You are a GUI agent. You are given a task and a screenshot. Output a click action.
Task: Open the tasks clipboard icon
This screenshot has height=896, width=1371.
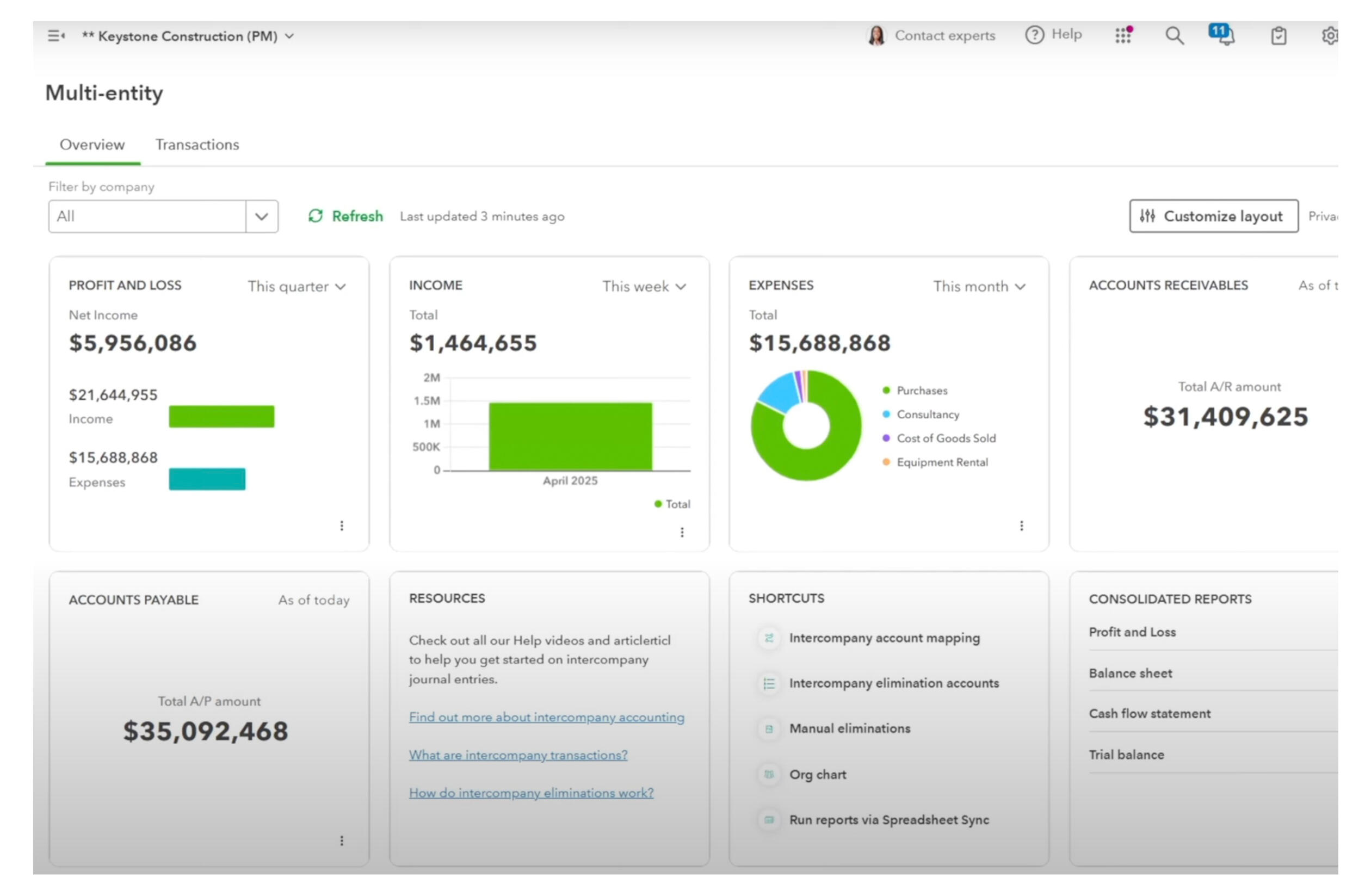tap(1279, 36)
